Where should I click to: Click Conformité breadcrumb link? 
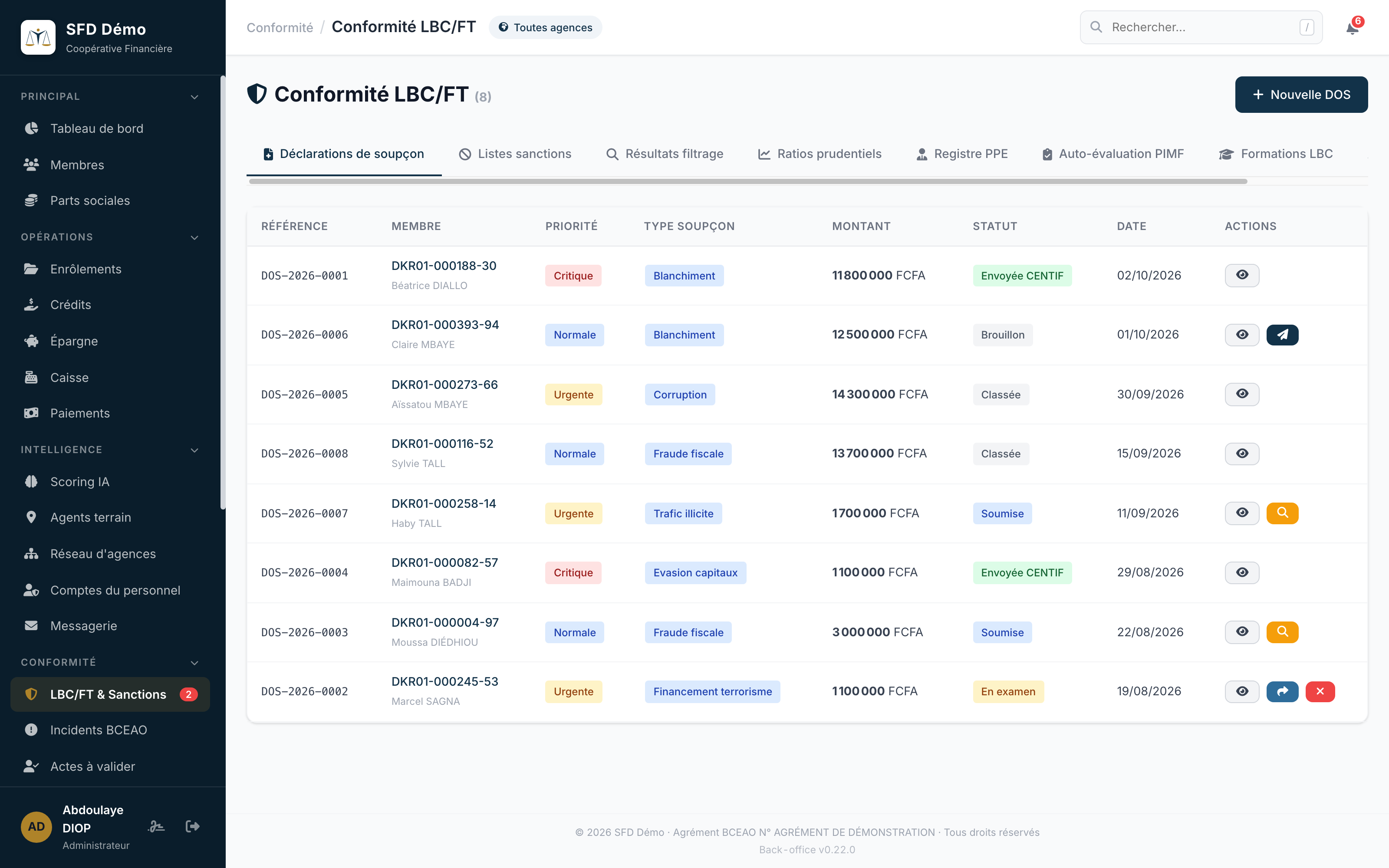pos(280,27)
